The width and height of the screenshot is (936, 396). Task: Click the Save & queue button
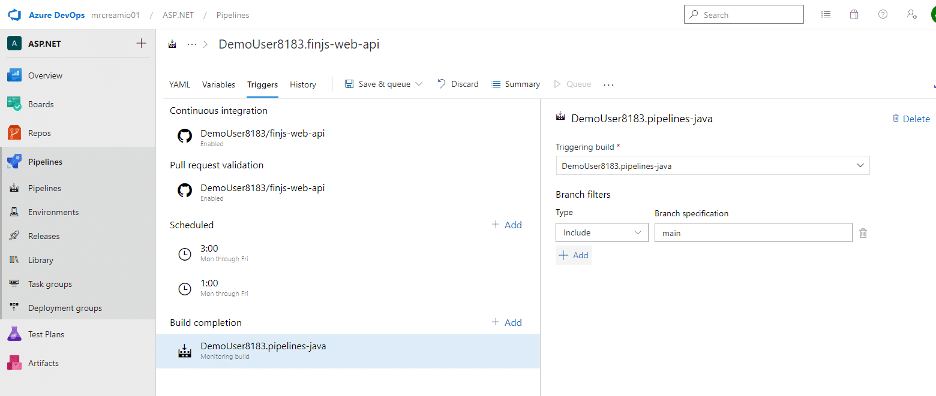[378, 84]
